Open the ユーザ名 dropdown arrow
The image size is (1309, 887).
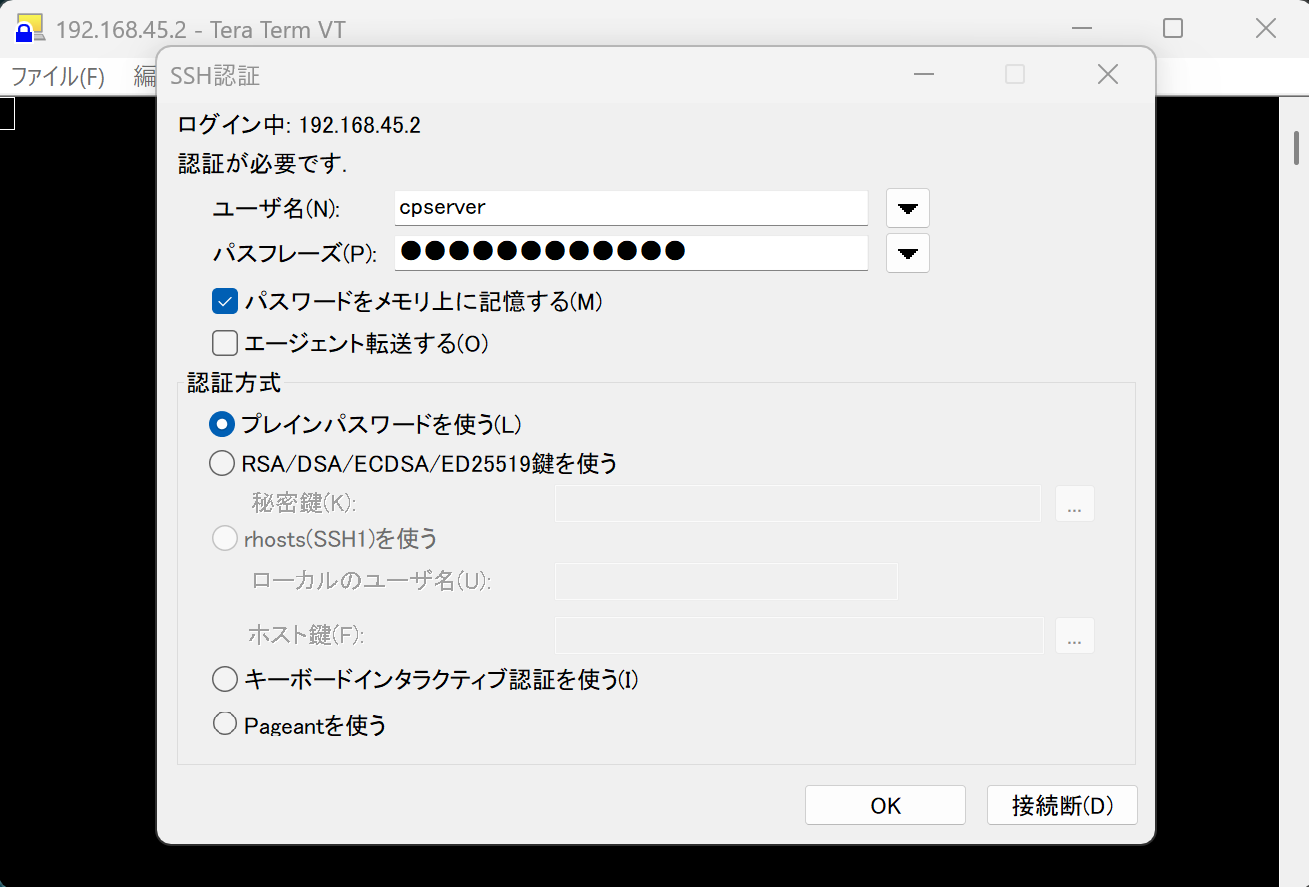click(908, 208)
